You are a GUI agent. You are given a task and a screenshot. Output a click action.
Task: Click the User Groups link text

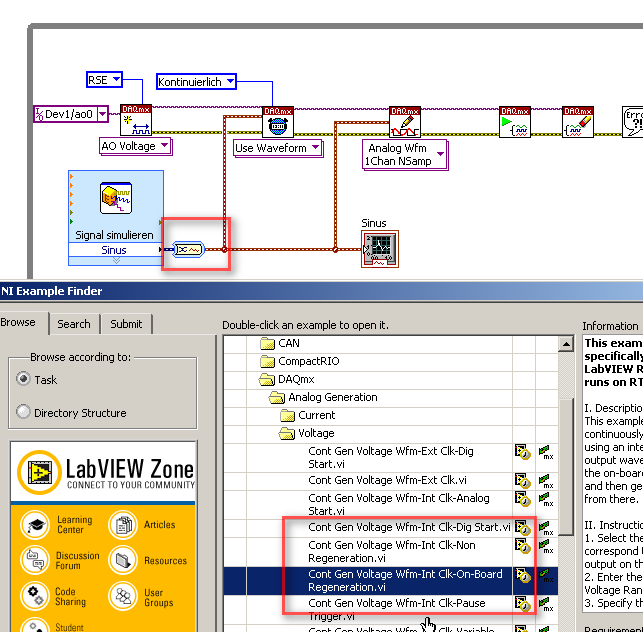tap(158, 598)
